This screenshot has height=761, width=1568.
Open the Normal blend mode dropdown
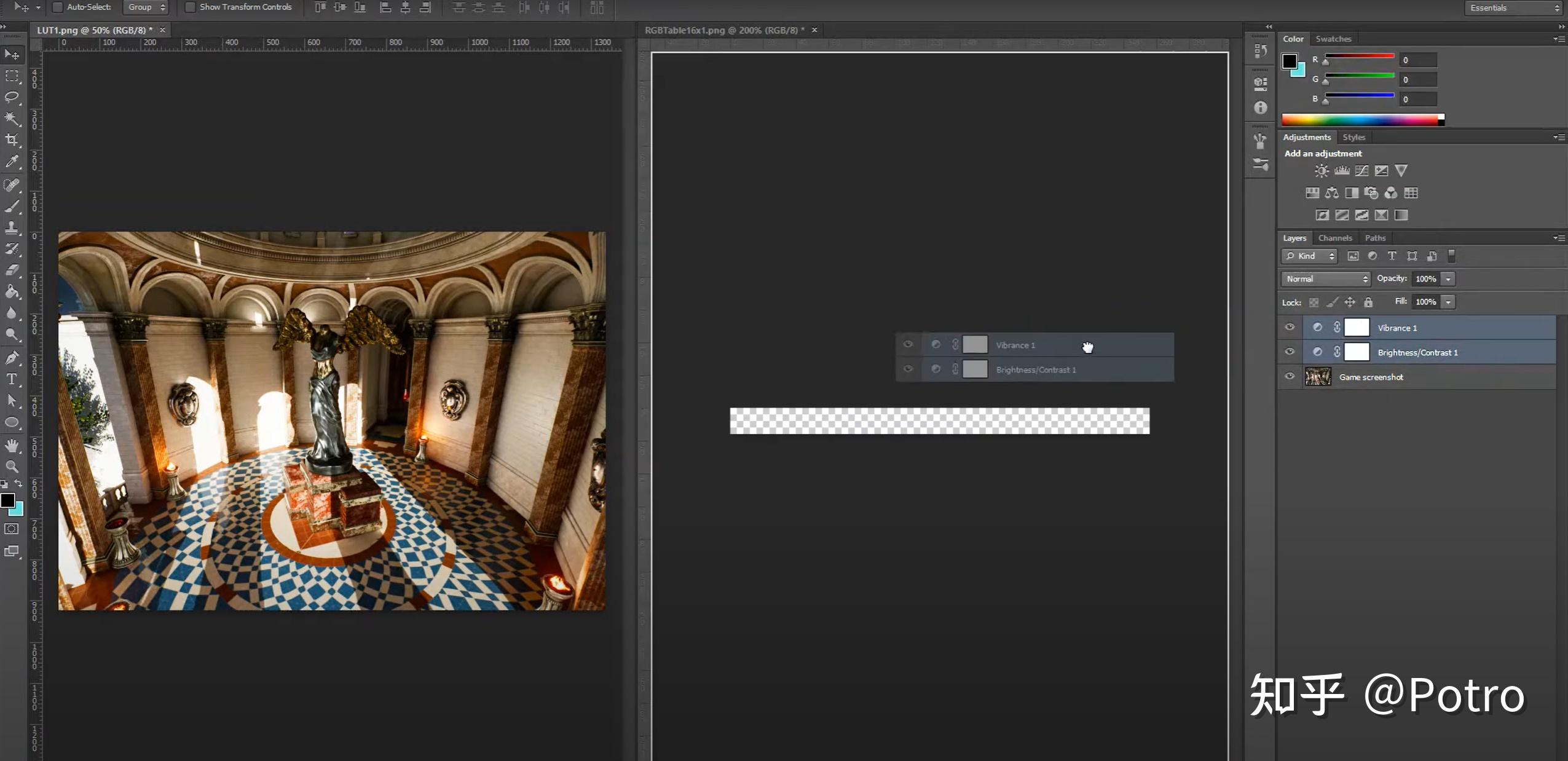pyautogui.click(x=1326, y=279)
